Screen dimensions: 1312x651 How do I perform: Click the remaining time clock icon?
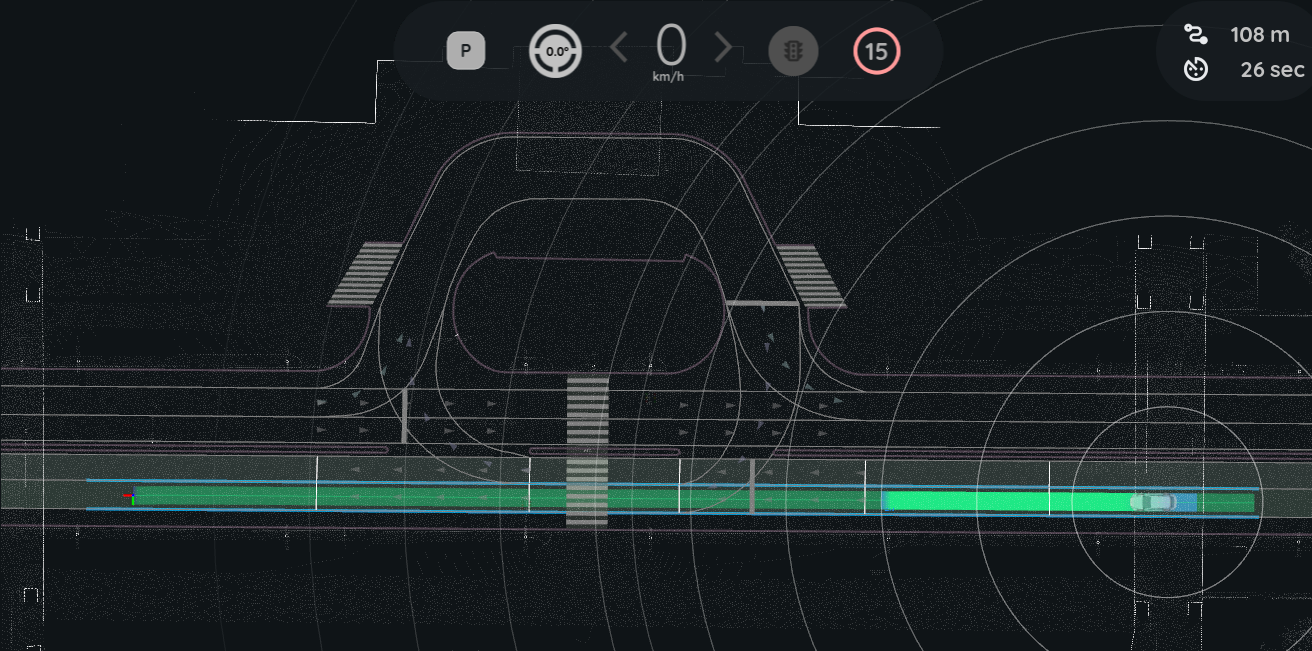(x=1195, y=69)
